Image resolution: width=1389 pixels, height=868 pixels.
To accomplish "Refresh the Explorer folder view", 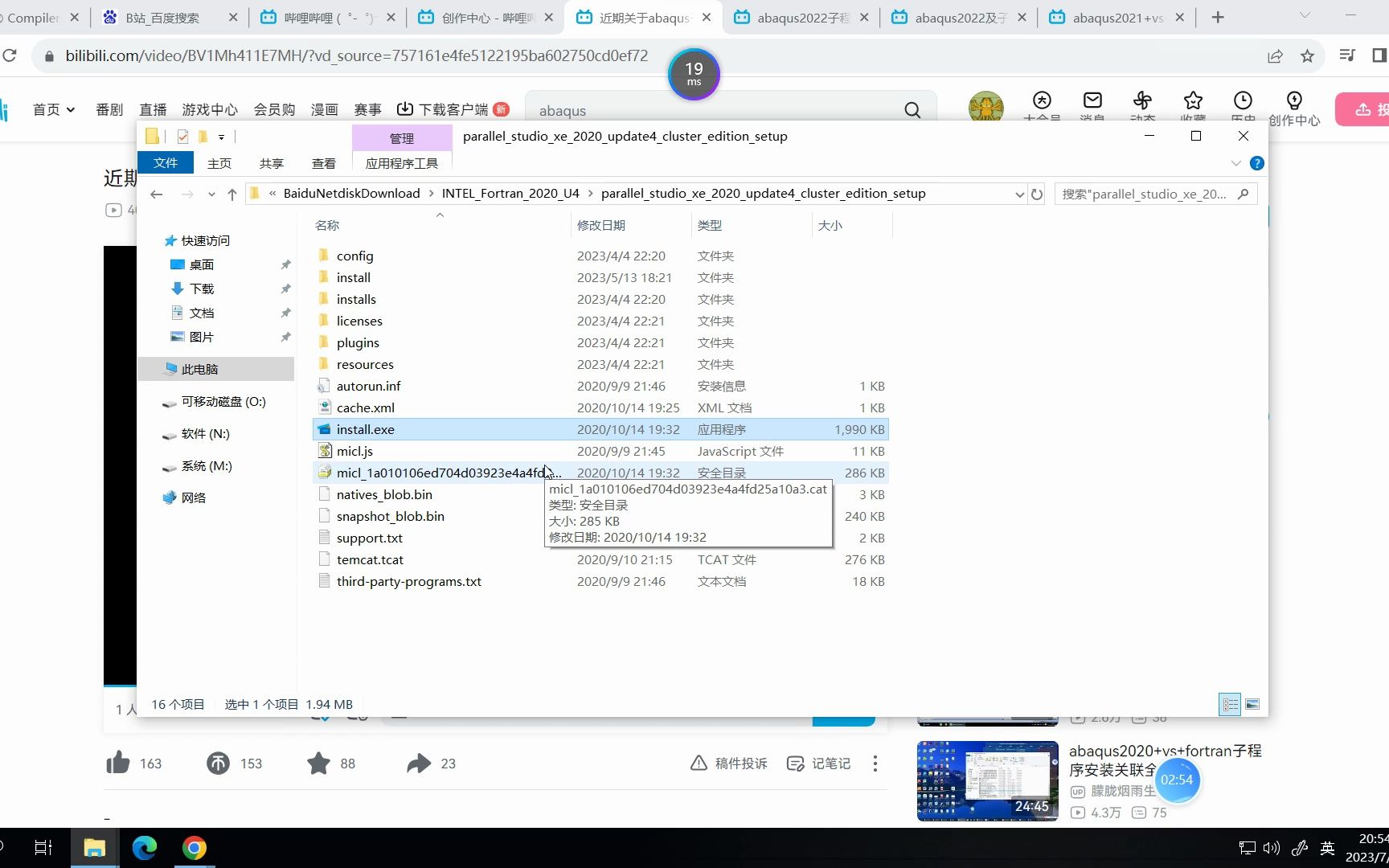I will (1037, 194).
